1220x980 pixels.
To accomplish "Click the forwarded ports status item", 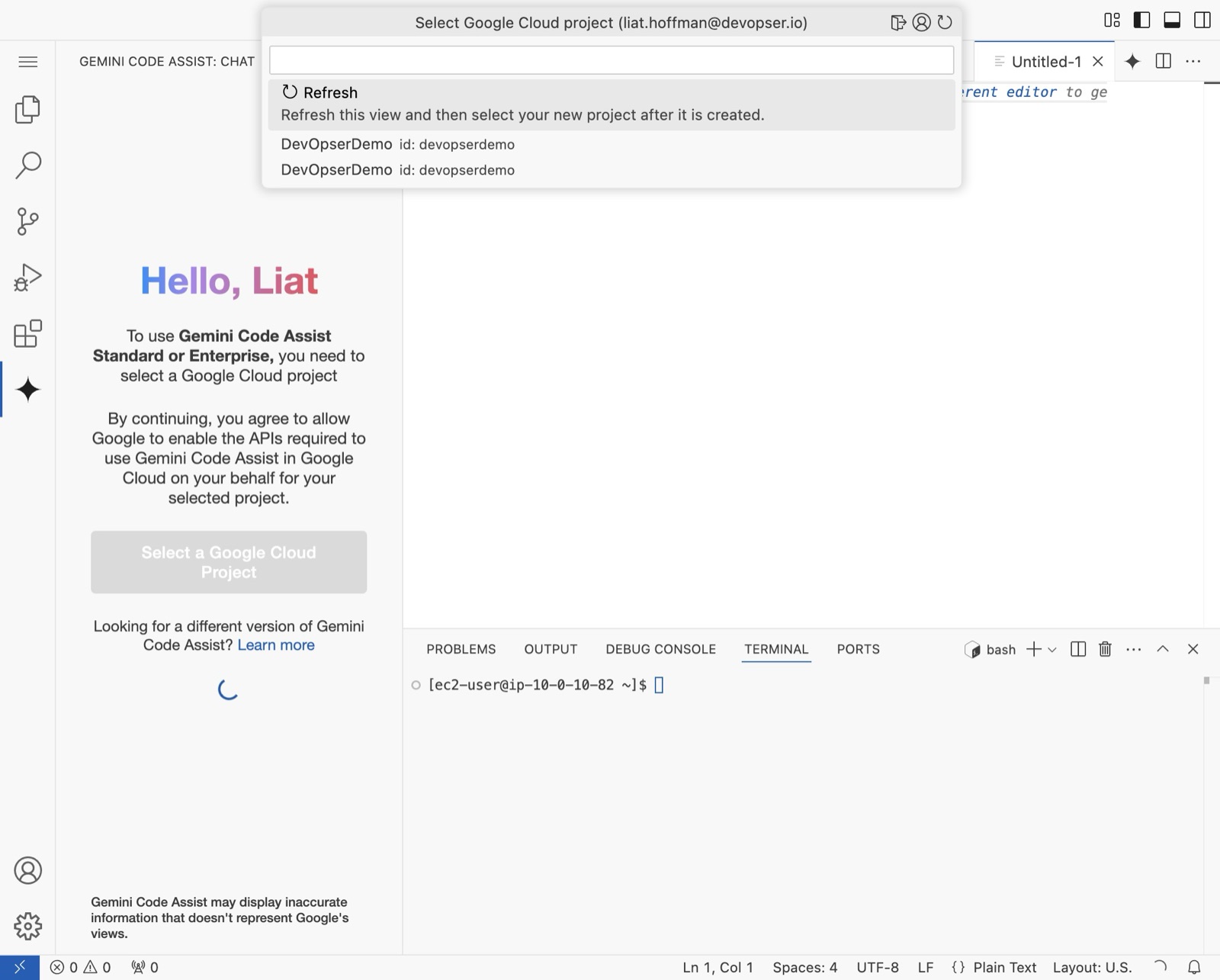I will [145, 967].
